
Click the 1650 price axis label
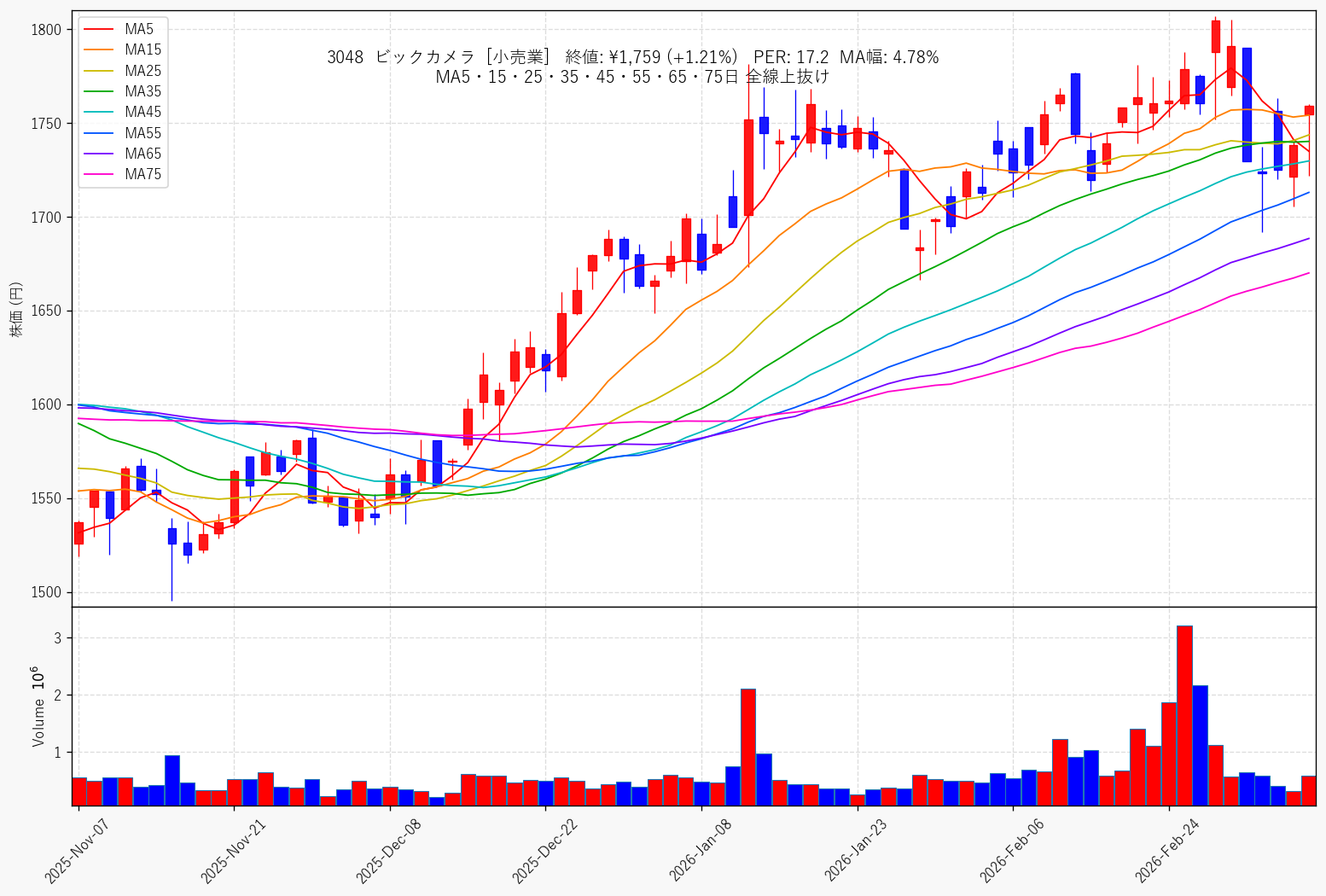pos(45,311)
